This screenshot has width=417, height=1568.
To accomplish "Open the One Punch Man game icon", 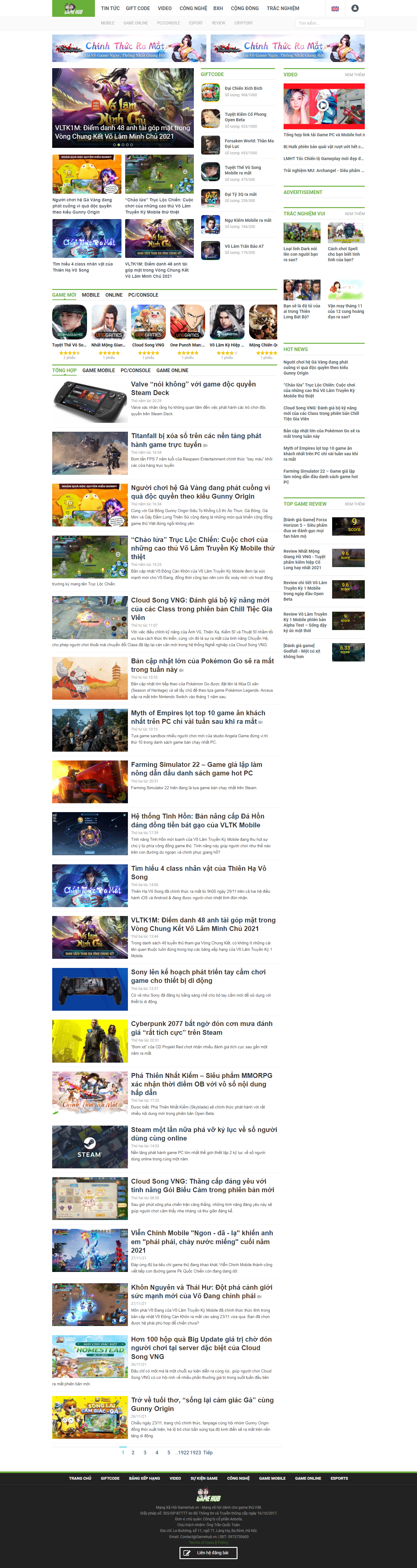I will pyautogui.click(x=187, y=322).
